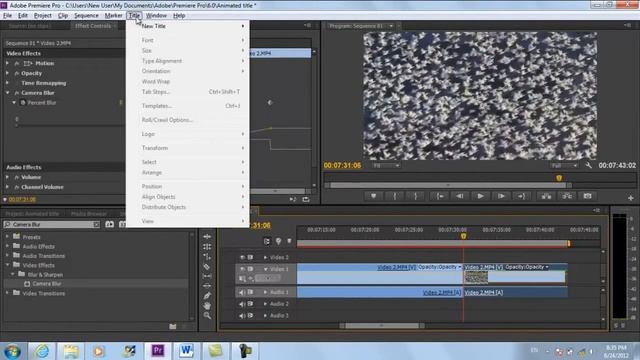Expand the Volume audio effect

[7, 177]
